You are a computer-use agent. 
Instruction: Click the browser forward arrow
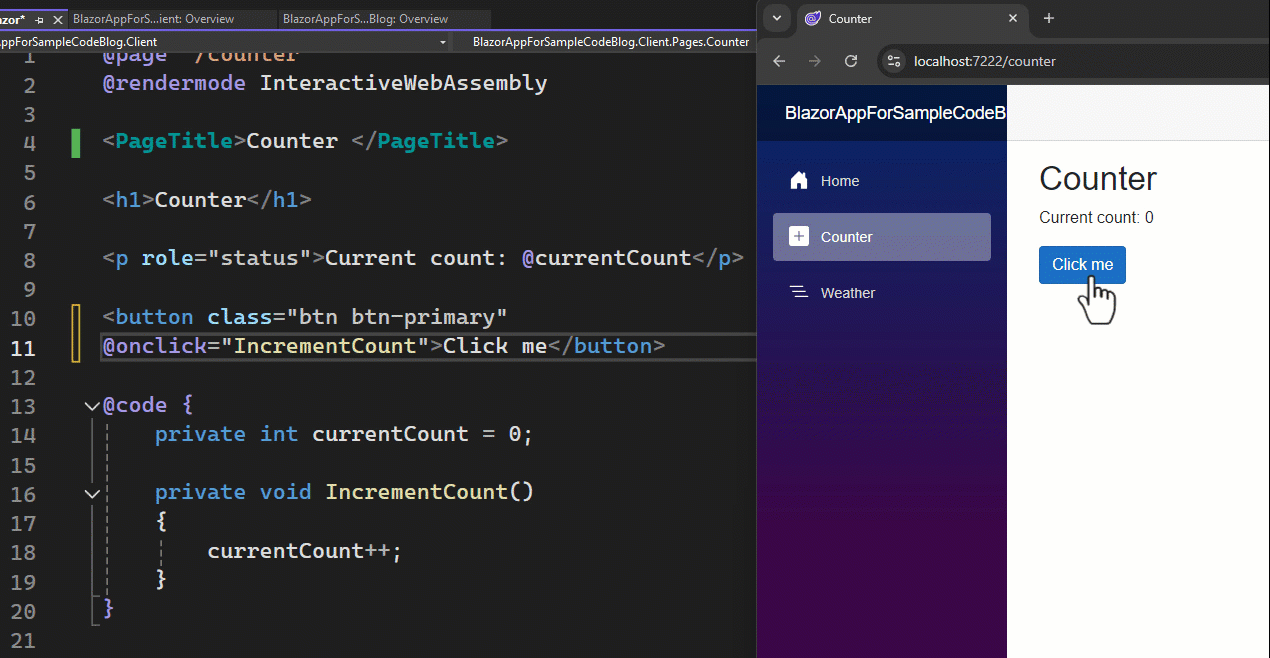coord(815,61)
